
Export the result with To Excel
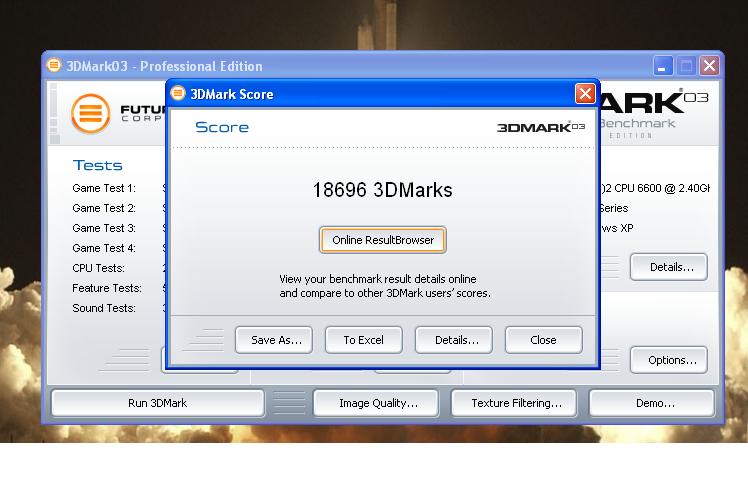click(x=364, y=340)
